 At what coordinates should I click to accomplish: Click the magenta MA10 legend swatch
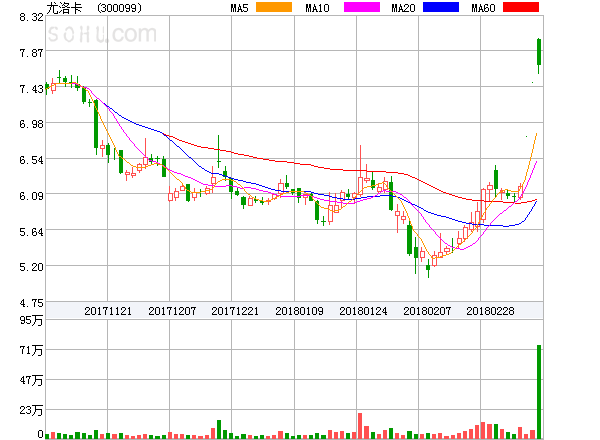[362, 7]
